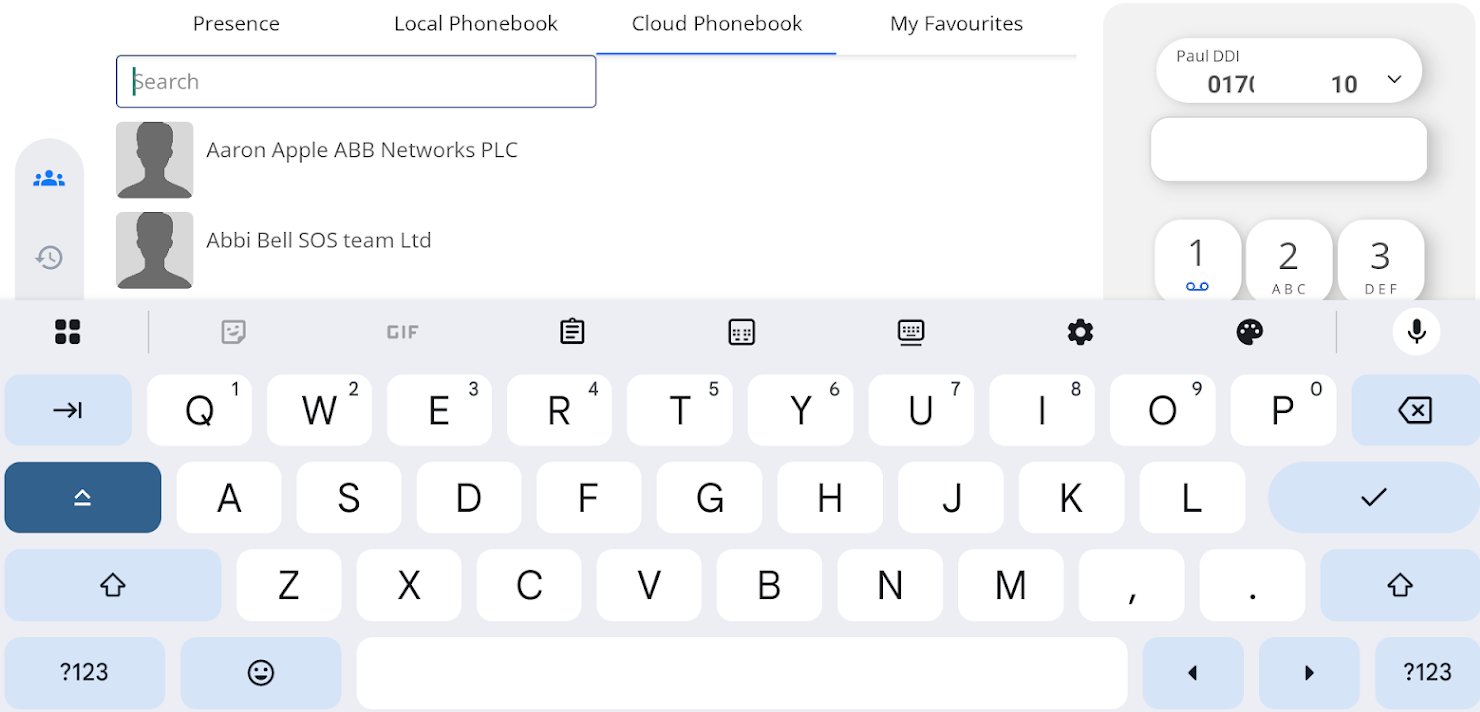The height and width of the screenshot is (712, 1480).
Task: Open keyboard settings gear
Action: point(1080,332)
